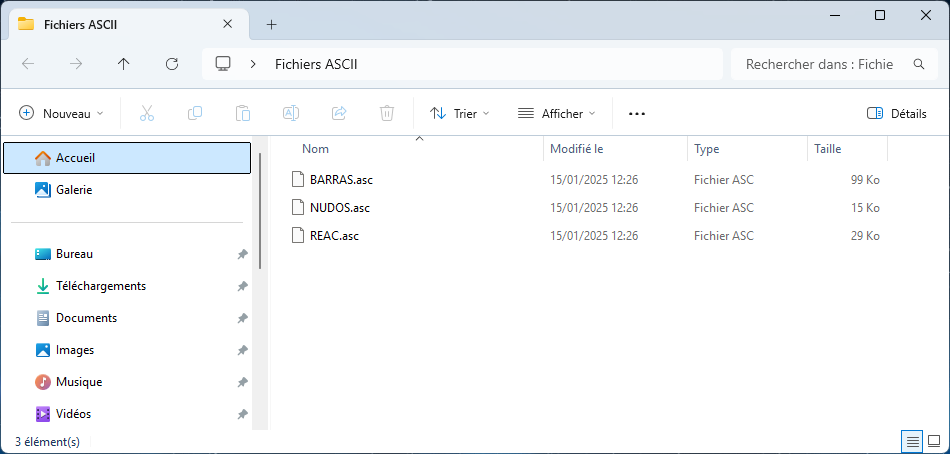Toggle the Détails pane
The image size is (950, 454).
coord(897,113)
